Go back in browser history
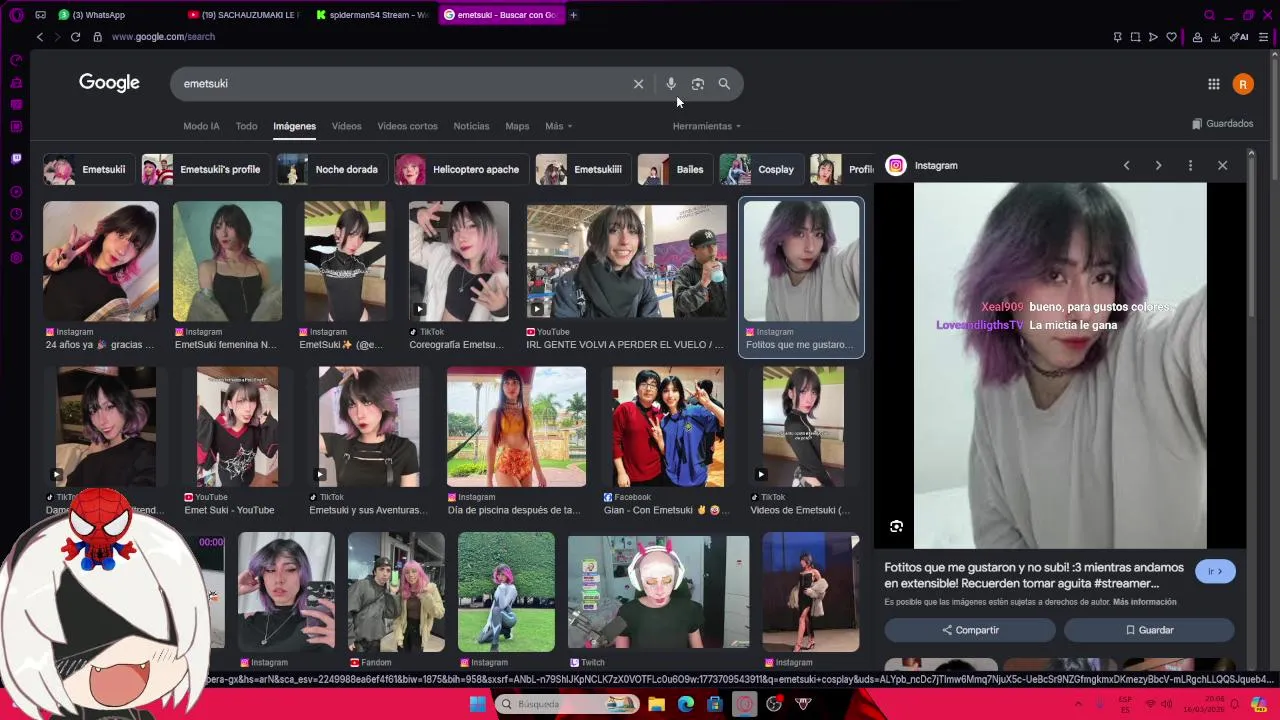This screenshot has width=1280, height=720. (x=39, y=37)
